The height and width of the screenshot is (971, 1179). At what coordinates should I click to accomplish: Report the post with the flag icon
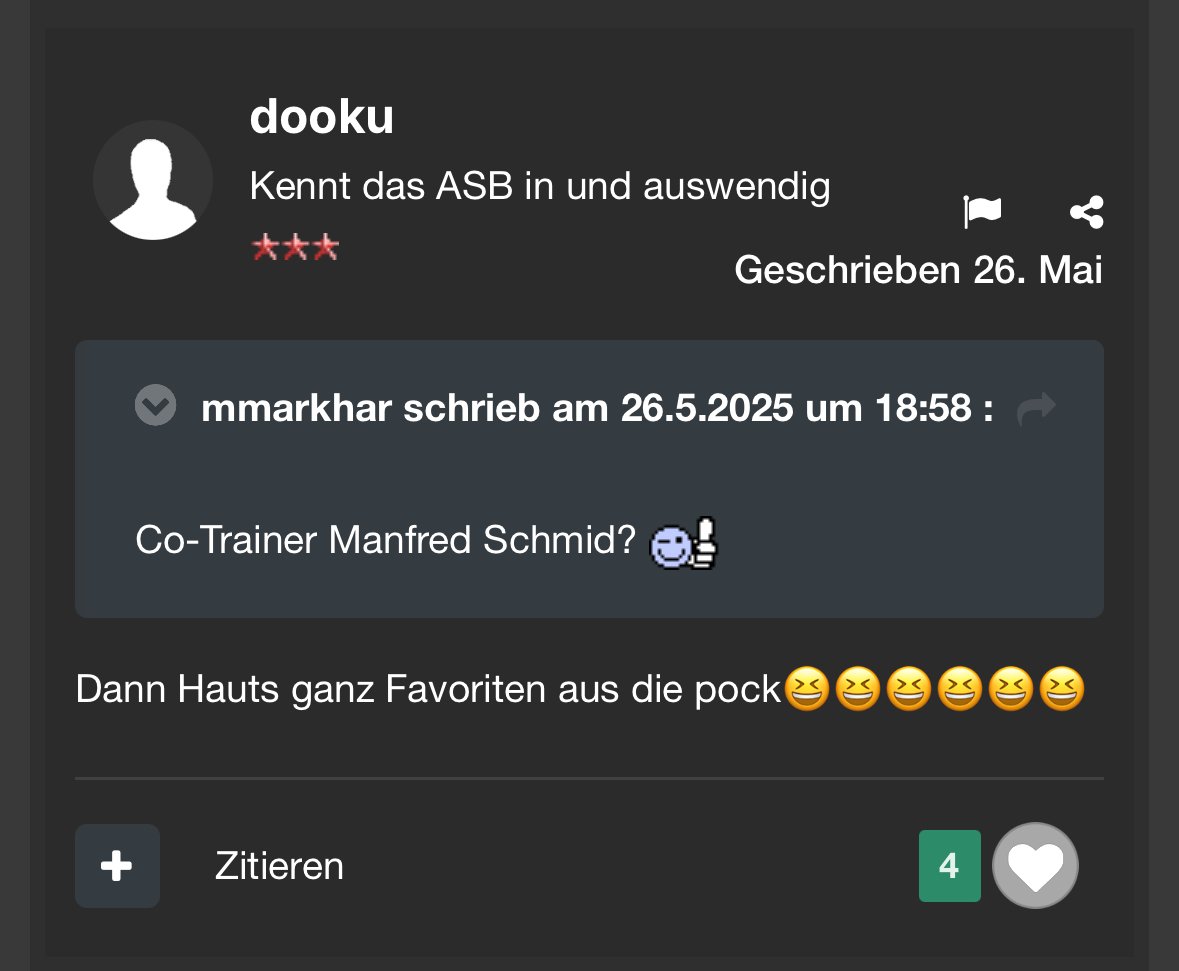(982, 212)
